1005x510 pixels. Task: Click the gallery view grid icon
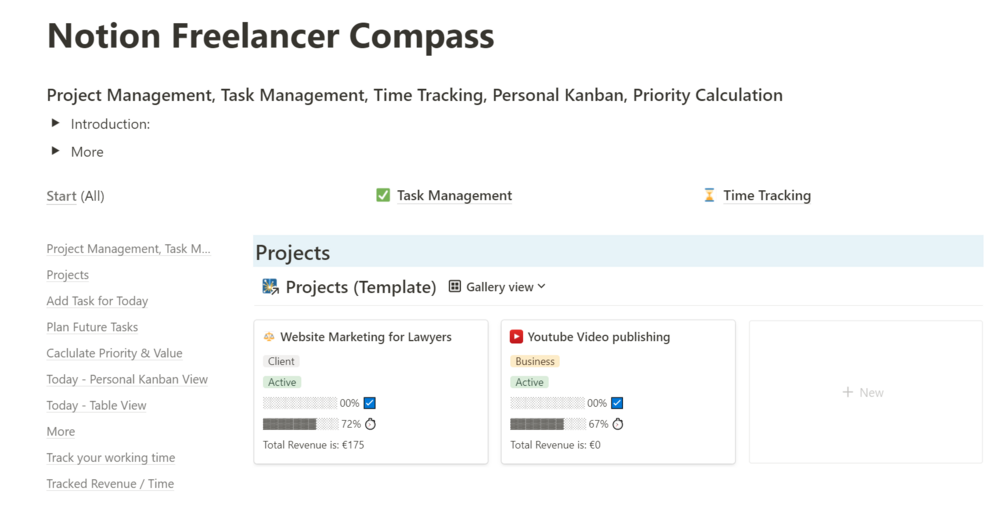tap(454, 287)
